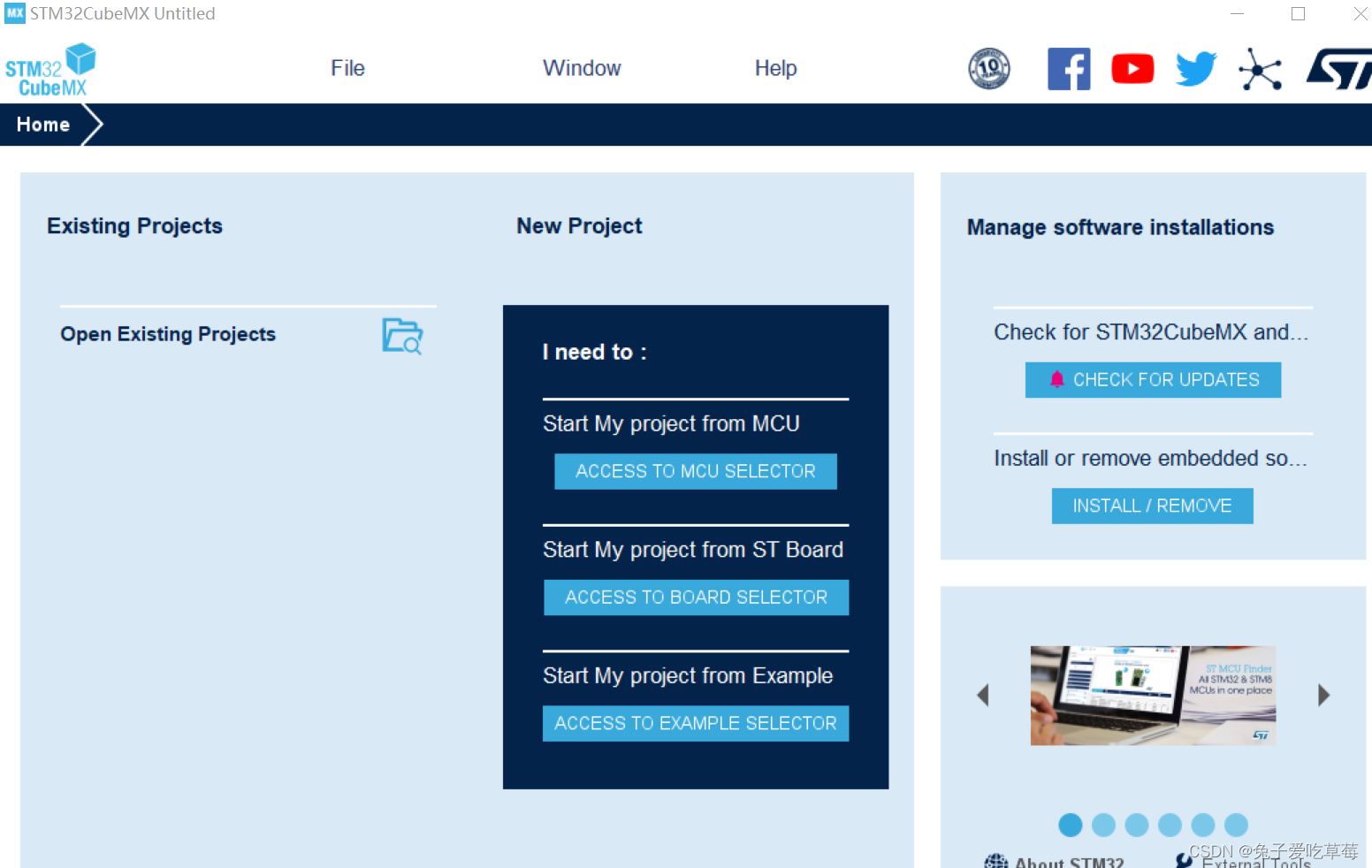Click the 'Existing Projects' heading

click(134, 226)
